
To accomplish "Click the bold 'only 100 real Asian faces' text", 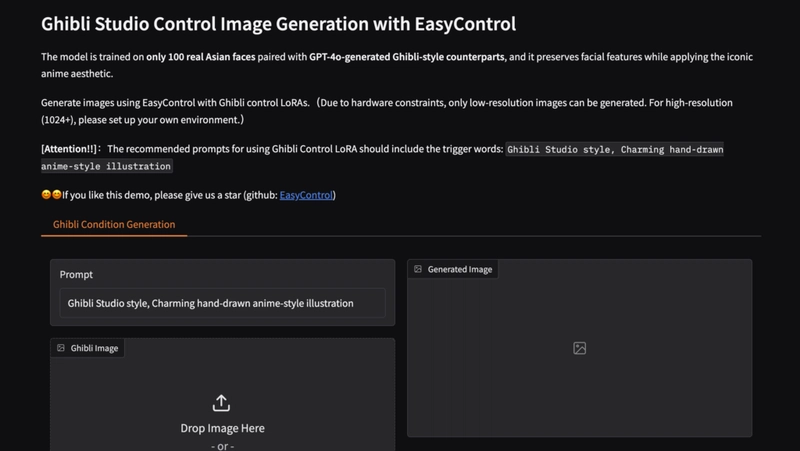I will [x=201, y=57].
